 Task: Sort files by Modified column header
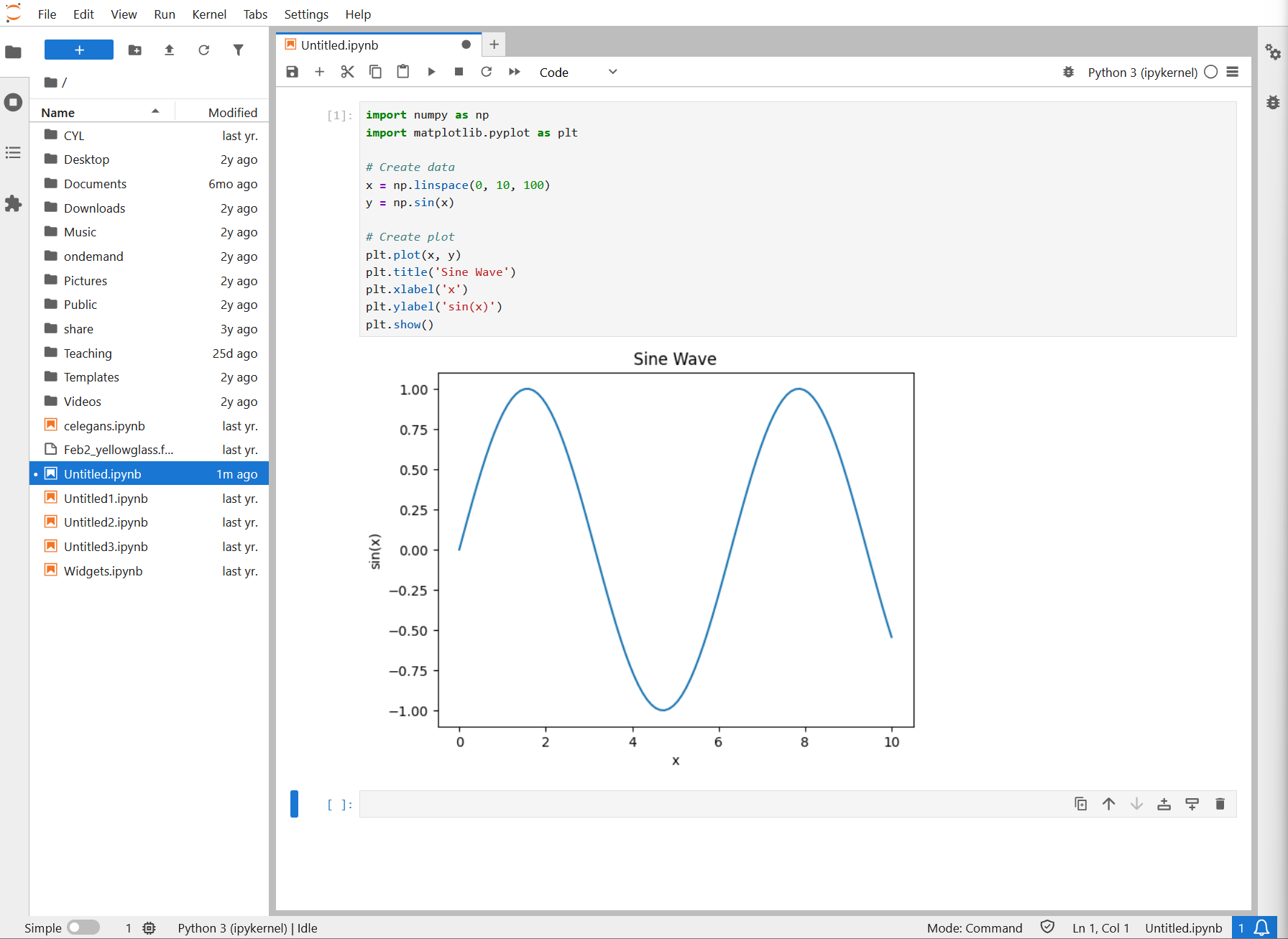pos(222,112)
